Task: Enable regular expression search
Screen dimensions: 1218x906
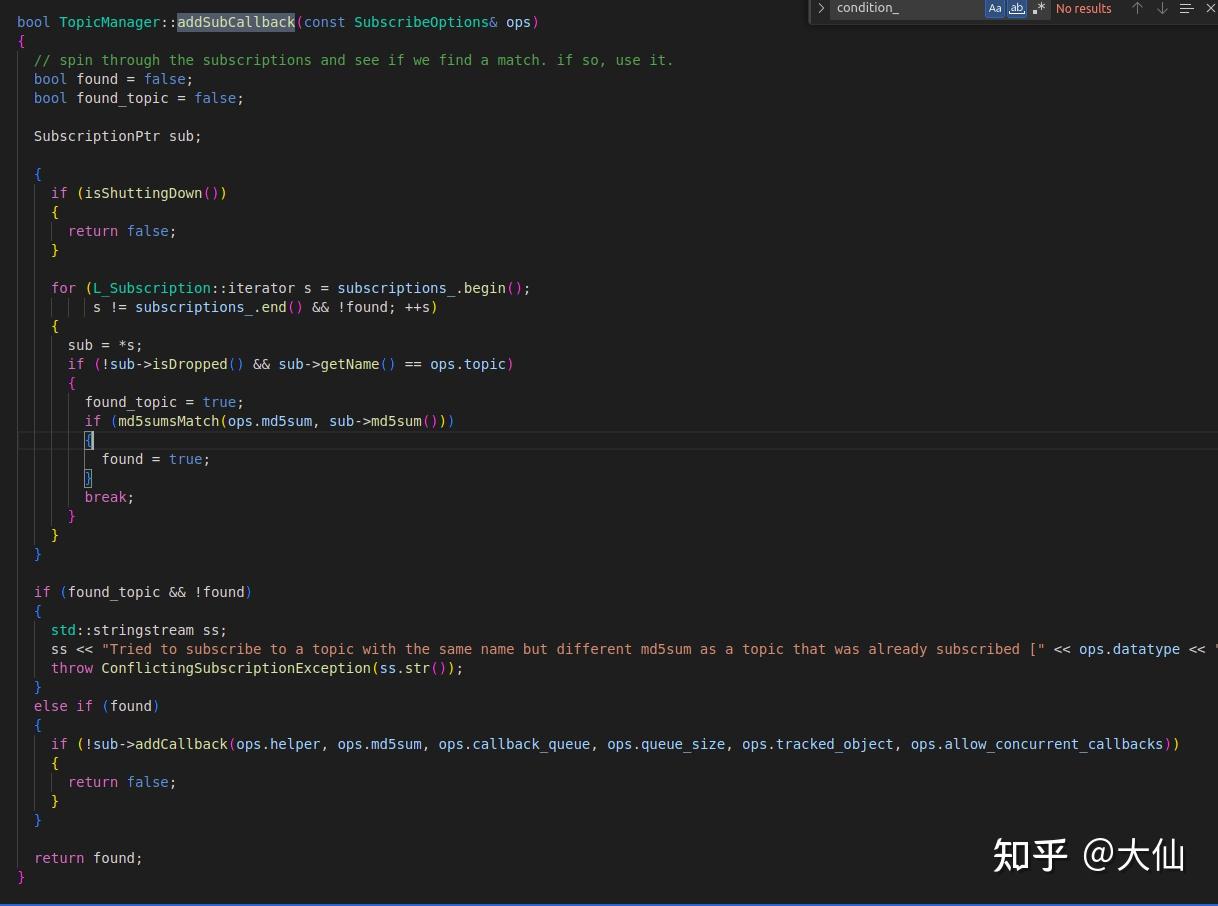Action: (x=1039, y=9)
